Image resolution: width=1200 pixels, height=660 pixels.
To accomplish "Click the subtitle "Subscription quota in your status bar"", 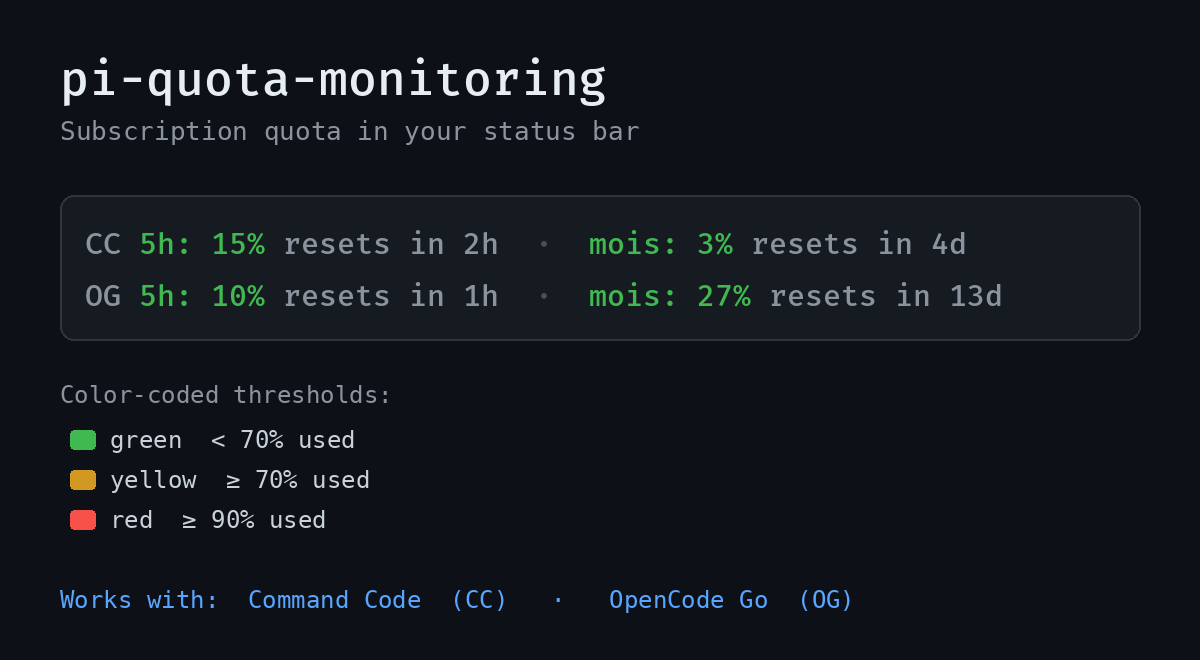I will 350,132.
